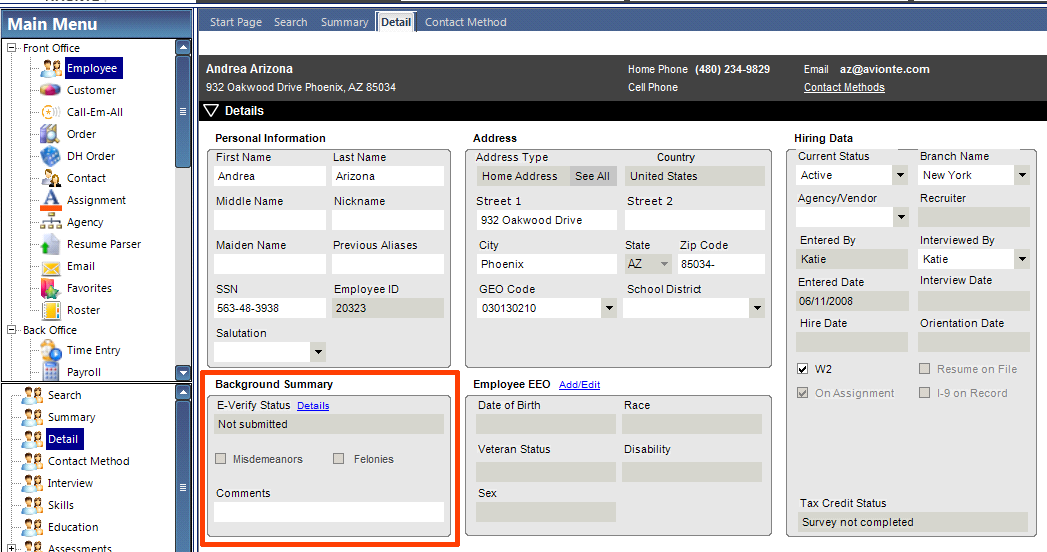
Task: Select the Email envelope icon in Main Menu
Action: 51,267
